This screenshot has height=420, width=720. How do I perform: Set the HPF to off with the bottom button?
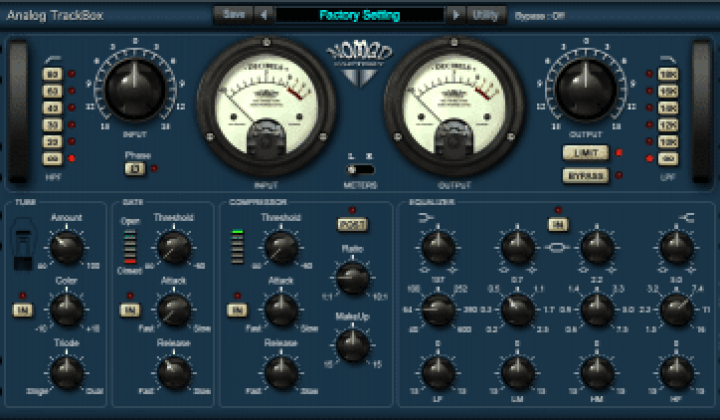(x=52, y=159)
